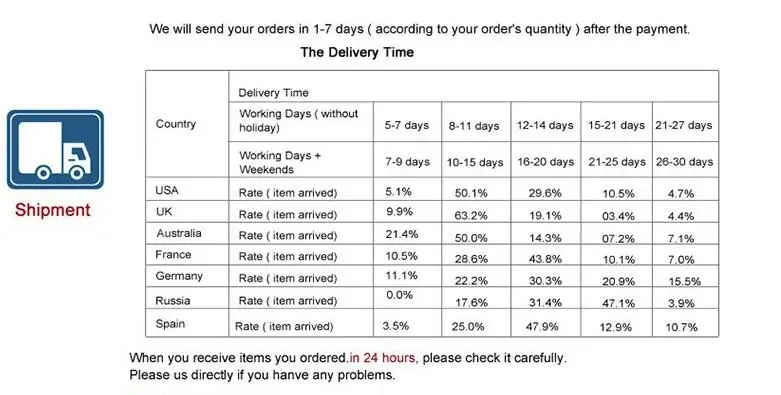
Task: Select the UK row label
Action: click(x=164, y=212)
